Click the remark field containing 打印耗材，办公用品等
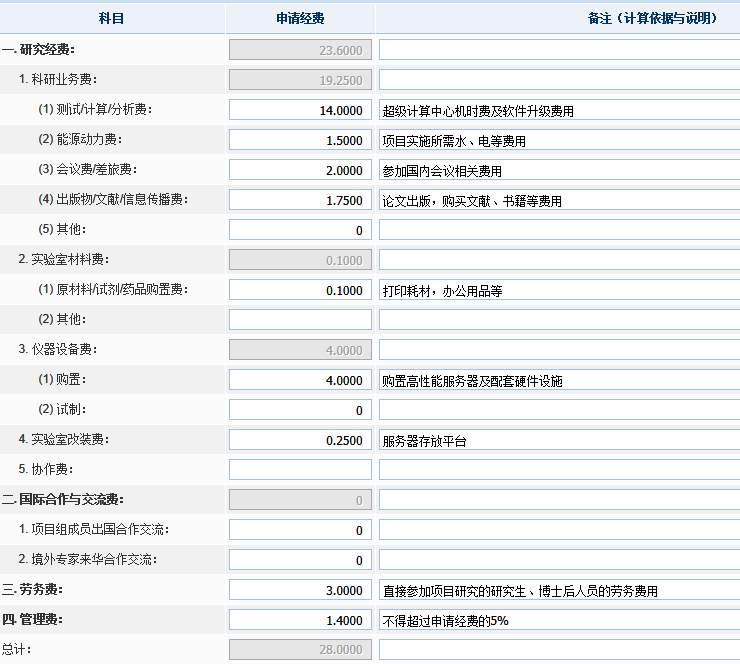The height and width of the screenshot is (664, 740). (559, 290)
